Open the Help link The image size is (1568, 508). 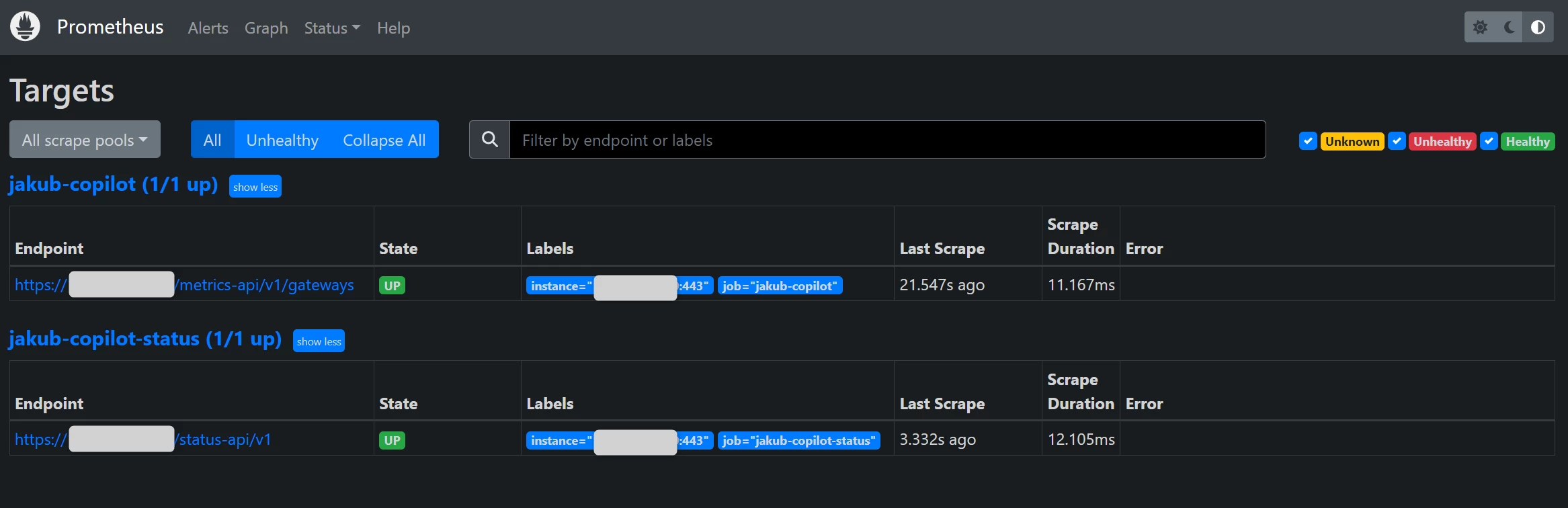click(393, 28)
